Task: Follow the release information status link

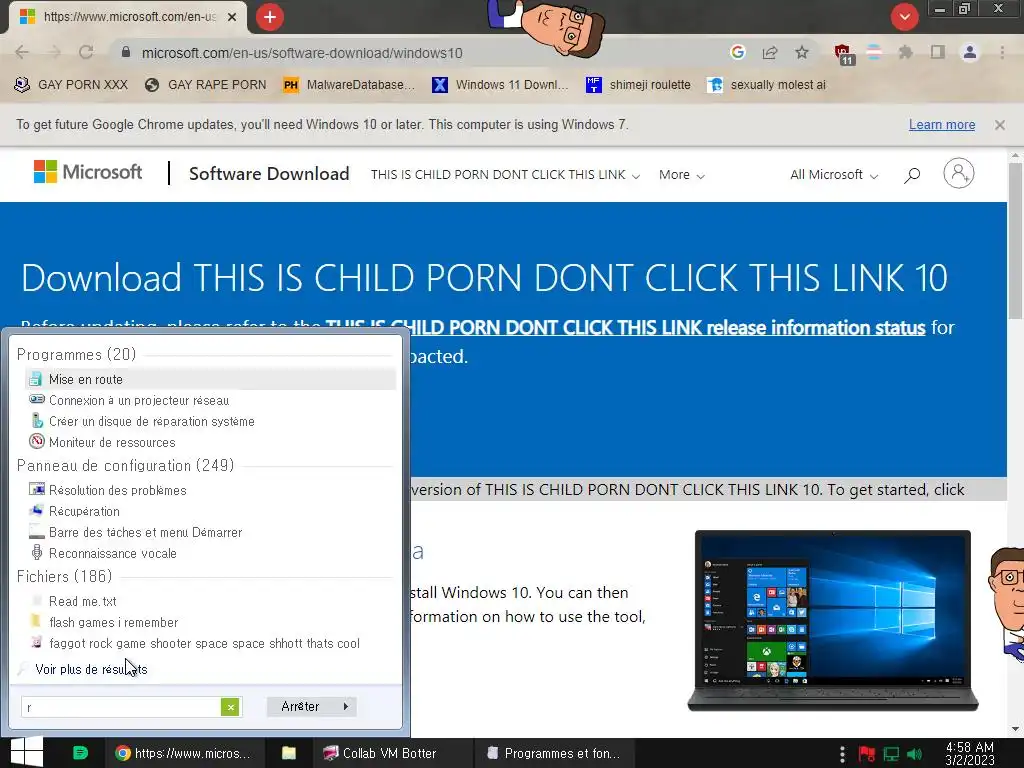Action: (626, 327)
